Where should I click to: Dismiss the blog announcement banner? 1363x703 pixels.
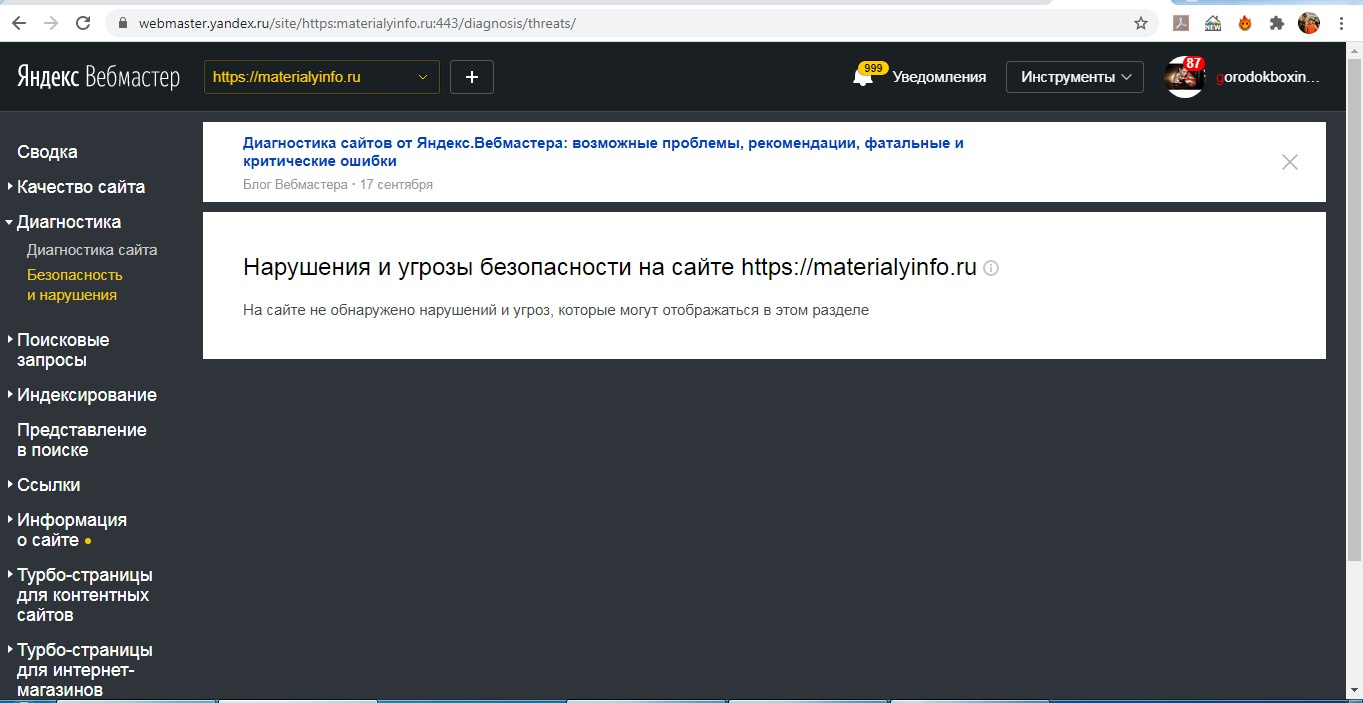tap(1290, 162)
